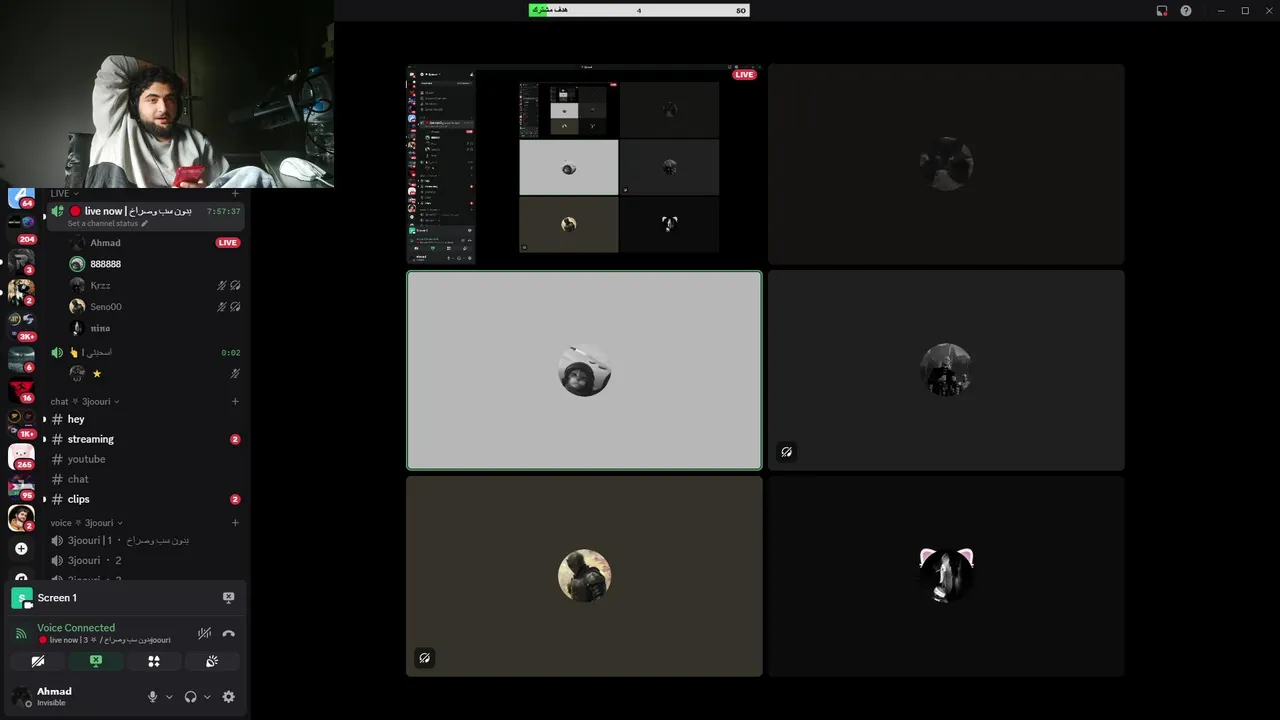Collapse the LIVE category
1280x720 pixels.
point(64,193)
